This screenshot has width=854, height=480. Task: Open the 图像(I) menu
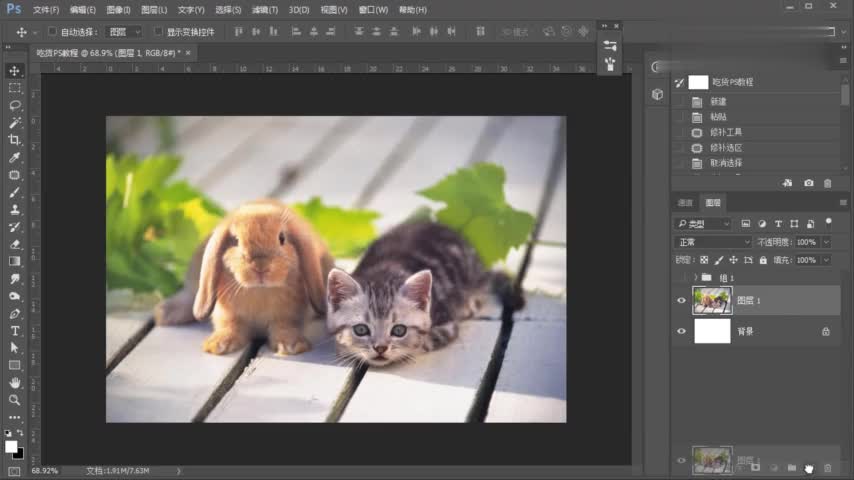point(119,9)
